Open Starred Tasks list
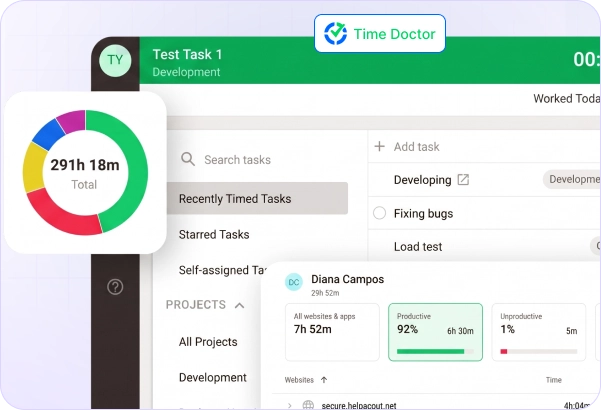Viewport: 601px width, 410px height. [x=214, y=234]
